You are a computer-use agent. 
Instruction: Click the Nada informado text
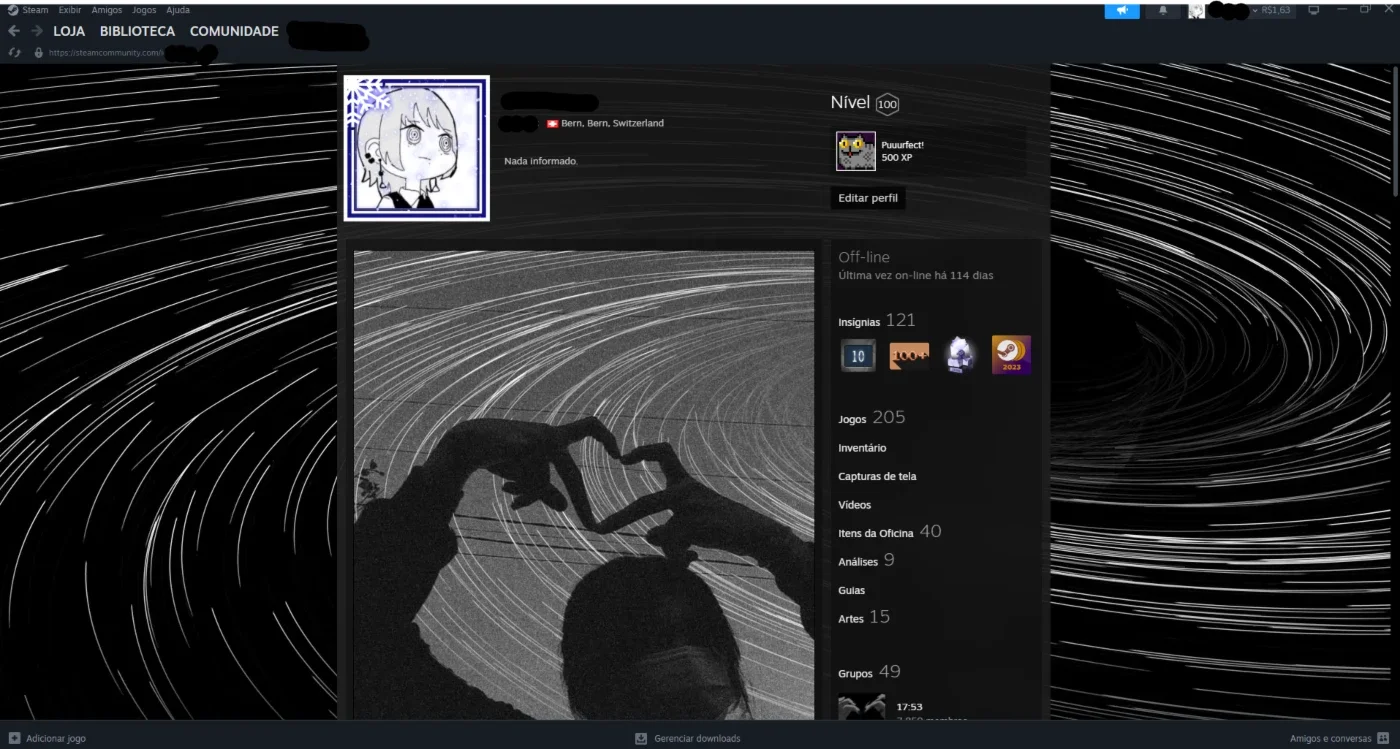[x=541, y=161]
